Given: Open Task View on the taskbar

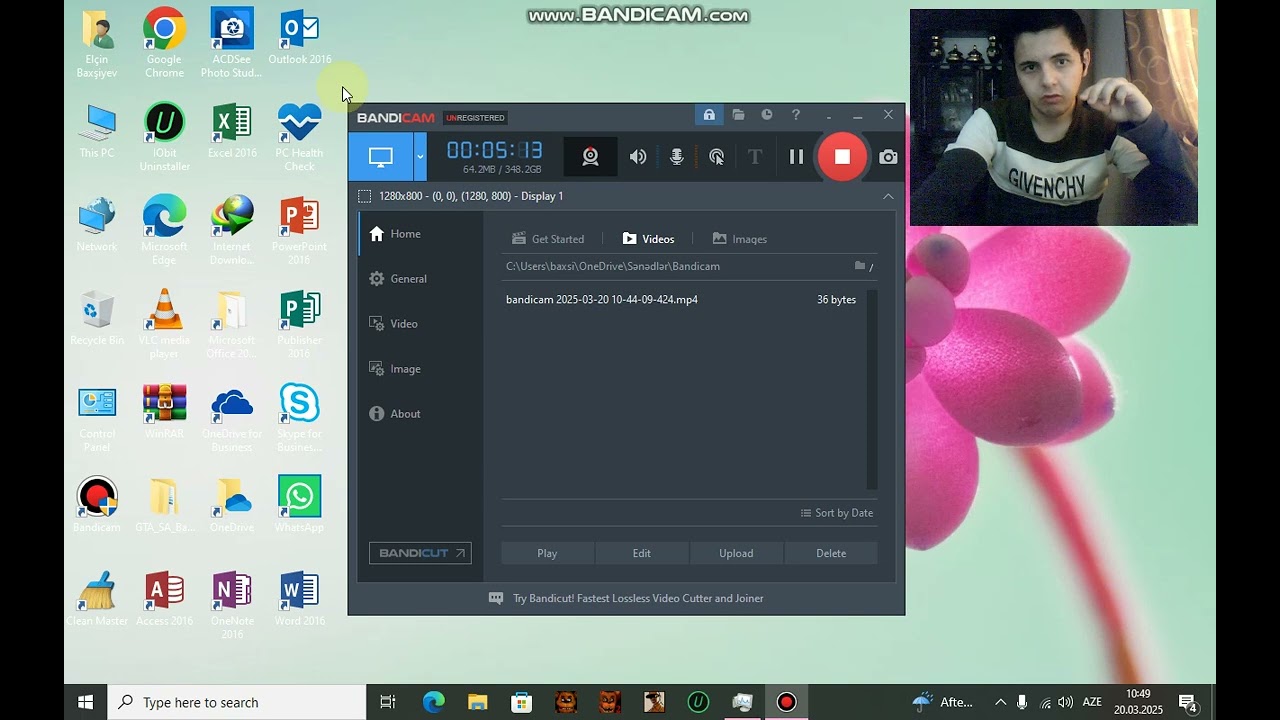Looking at the screenshot, I should (388, 702).
